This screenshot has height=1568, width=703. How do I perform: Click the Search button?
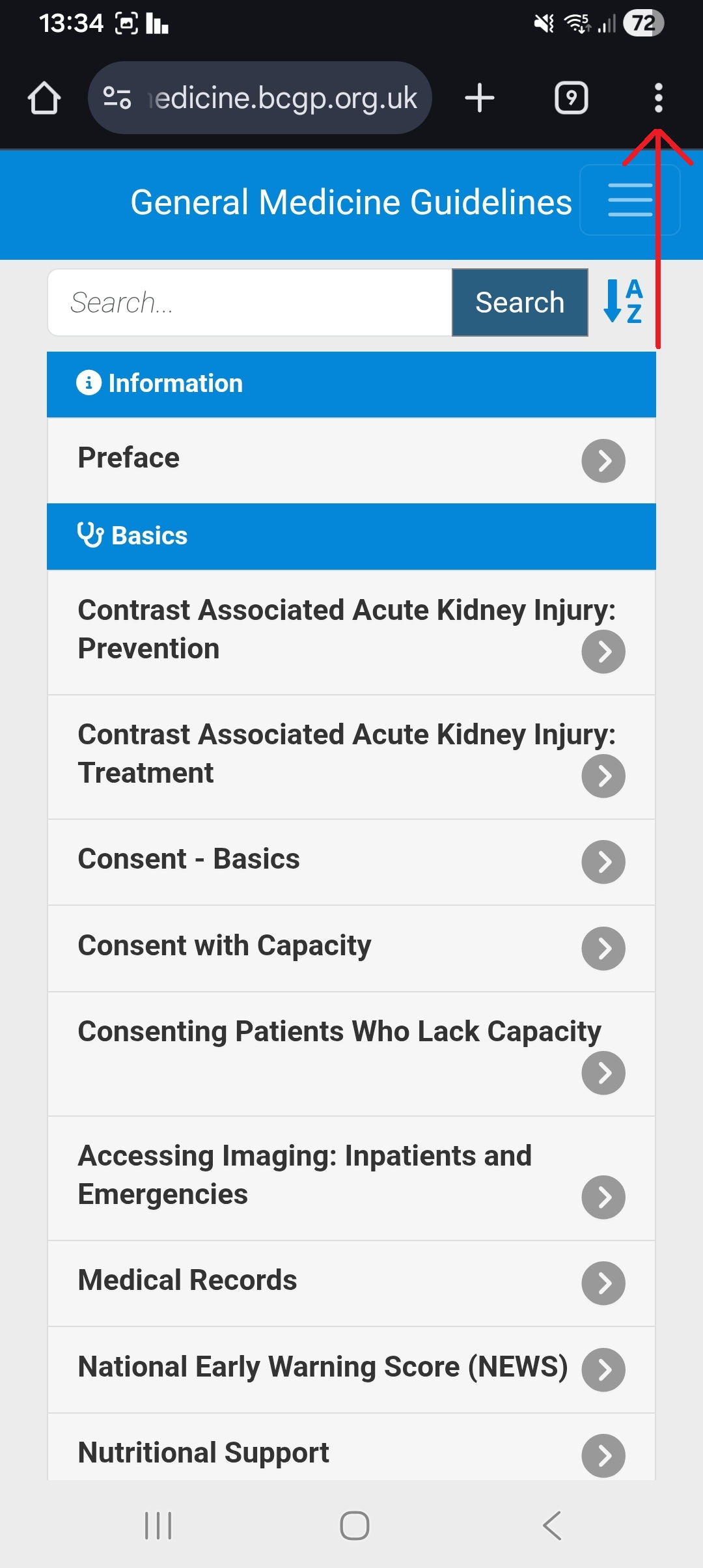click(x=519, y=302)
